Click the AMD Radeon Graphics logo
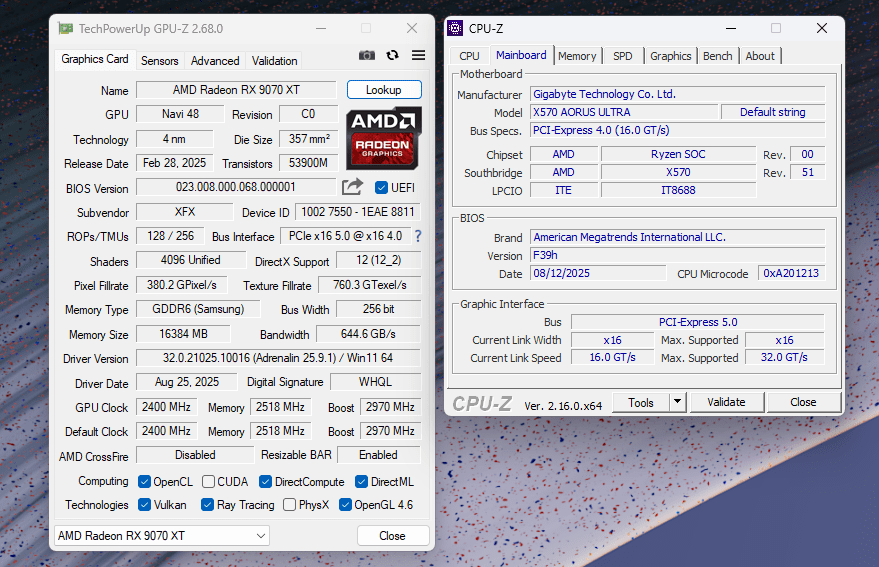 tap(383, 138)
